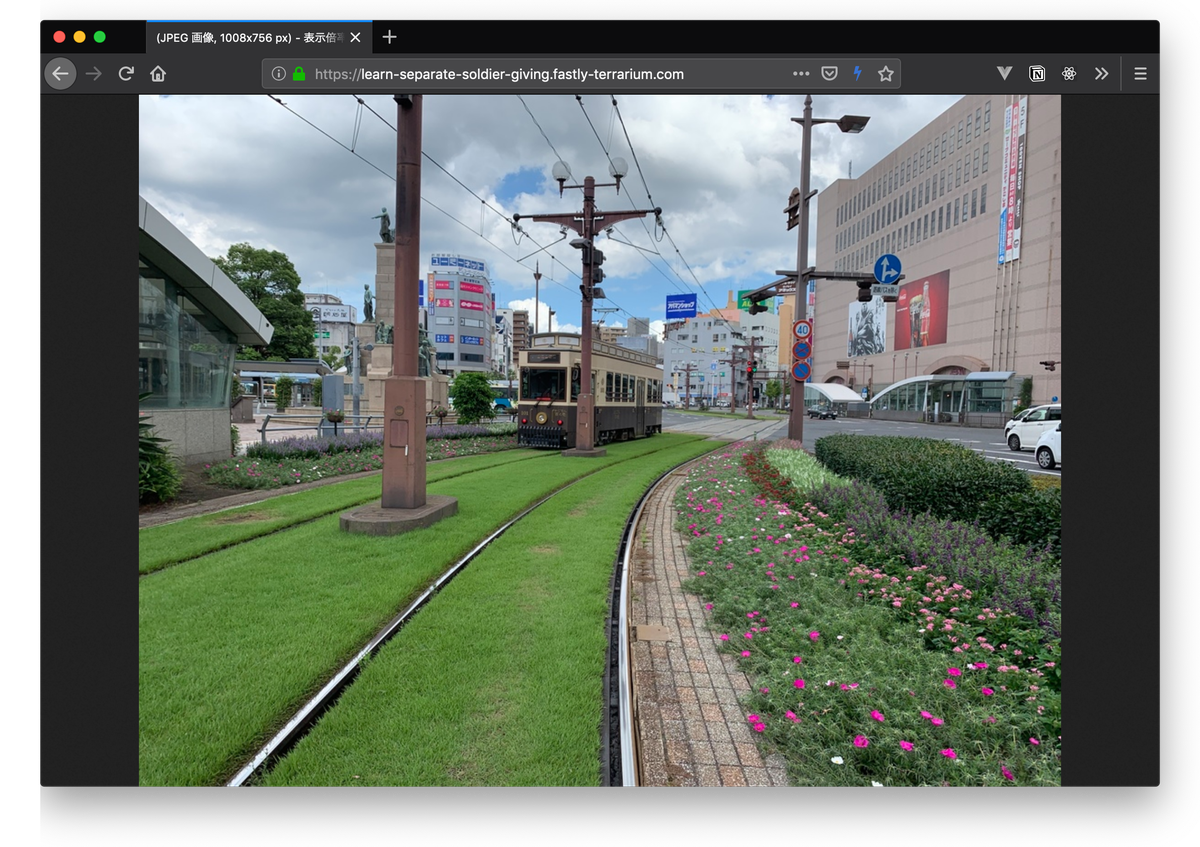This screenshot has width=1200, height=847.
Task: Open the Home page button
Action: coord(158,74)
